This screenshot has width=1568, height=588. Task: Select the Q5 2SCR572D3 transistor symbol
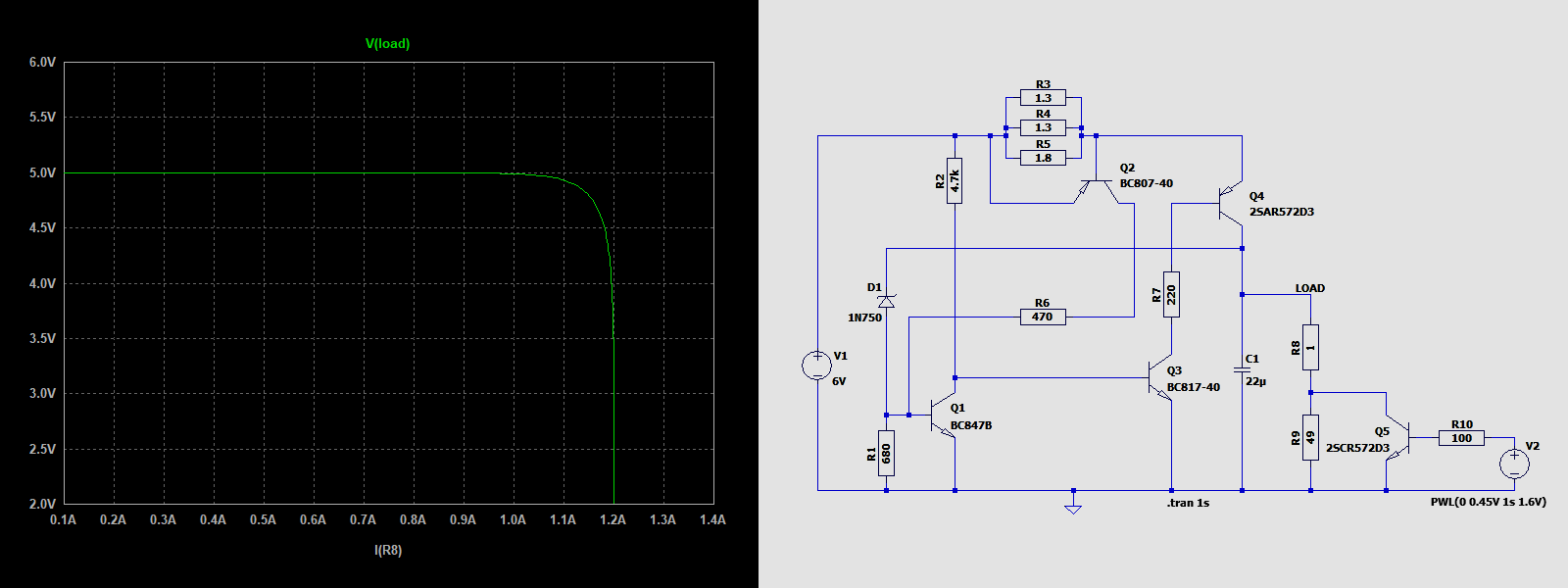[1397, 440]
